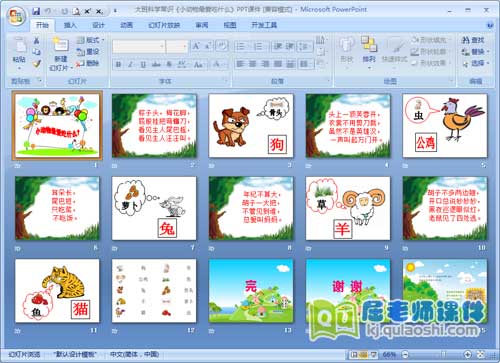Start slide show from status bar icon
The width and height of the screenshot is (500, 363).
pos(374,355)
